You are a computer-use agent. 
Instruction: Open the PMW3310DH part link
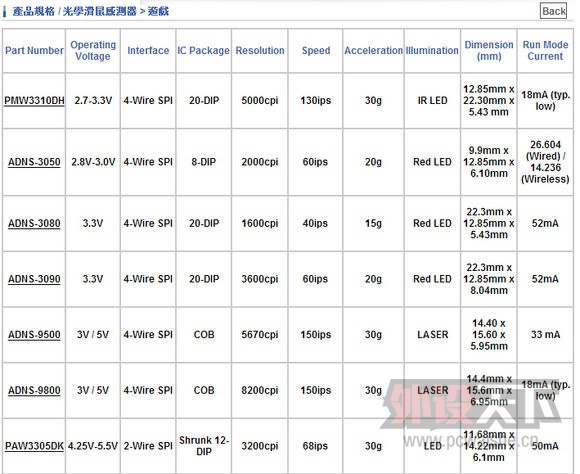tap(34, 101)
